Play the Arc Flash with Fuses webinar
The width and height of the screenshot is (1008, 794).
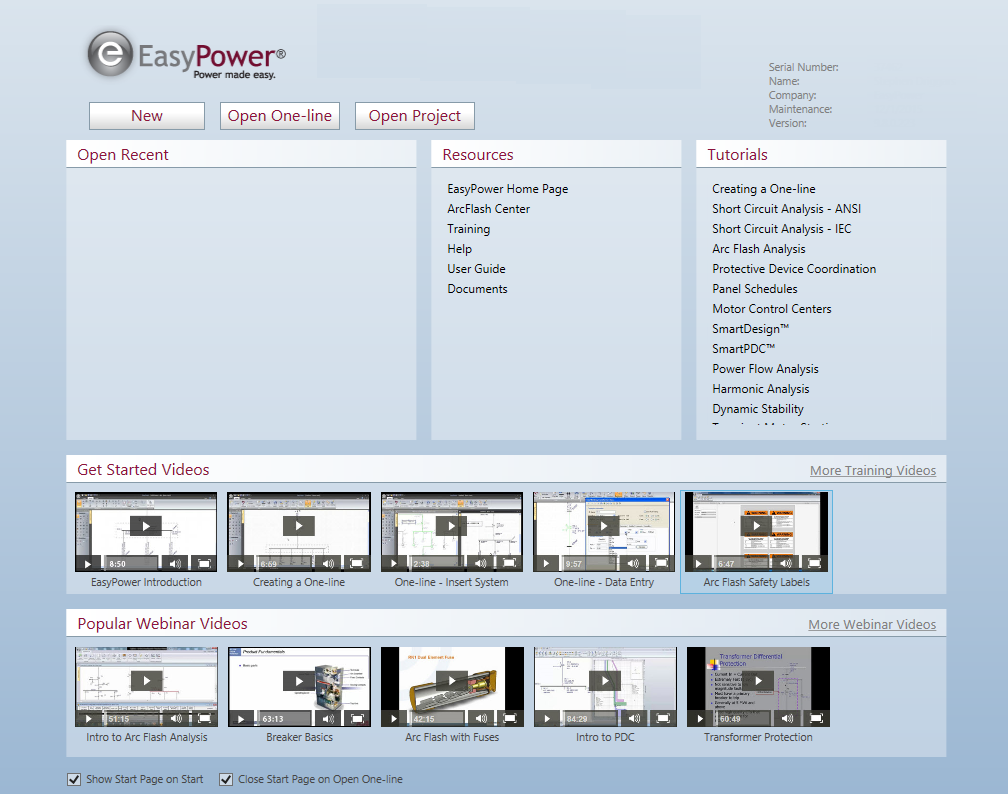coord(451,681)
